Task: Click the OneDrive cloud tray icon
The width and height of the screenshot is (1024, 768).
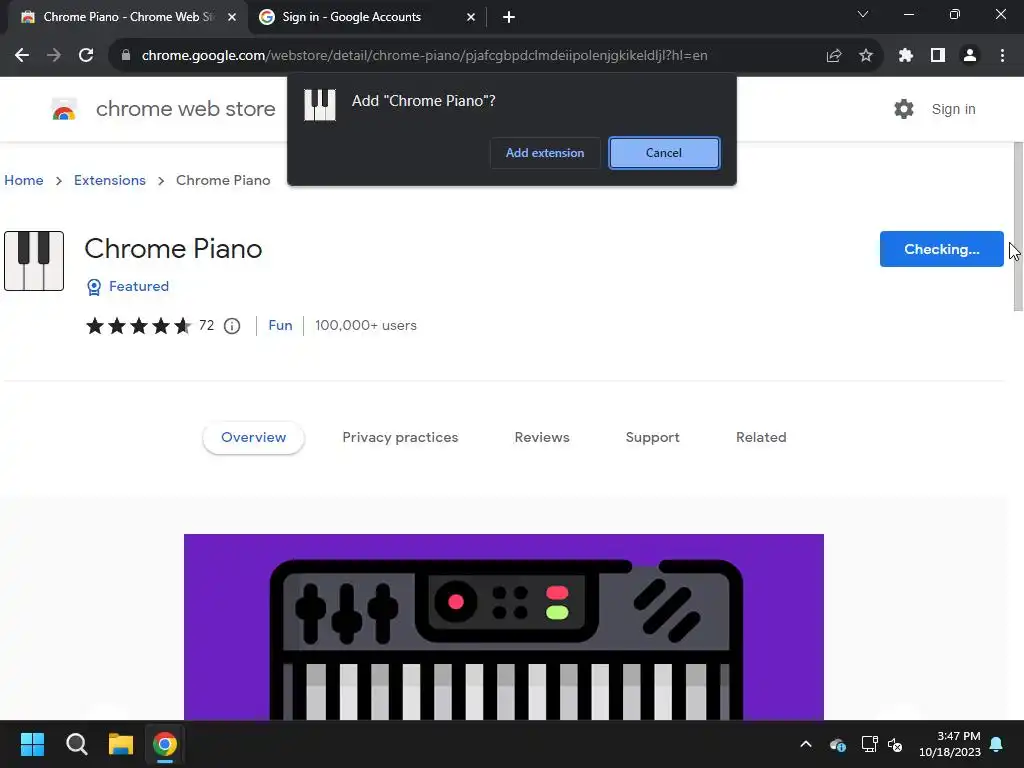Action: pyautogui.click(x=838, y=744)
